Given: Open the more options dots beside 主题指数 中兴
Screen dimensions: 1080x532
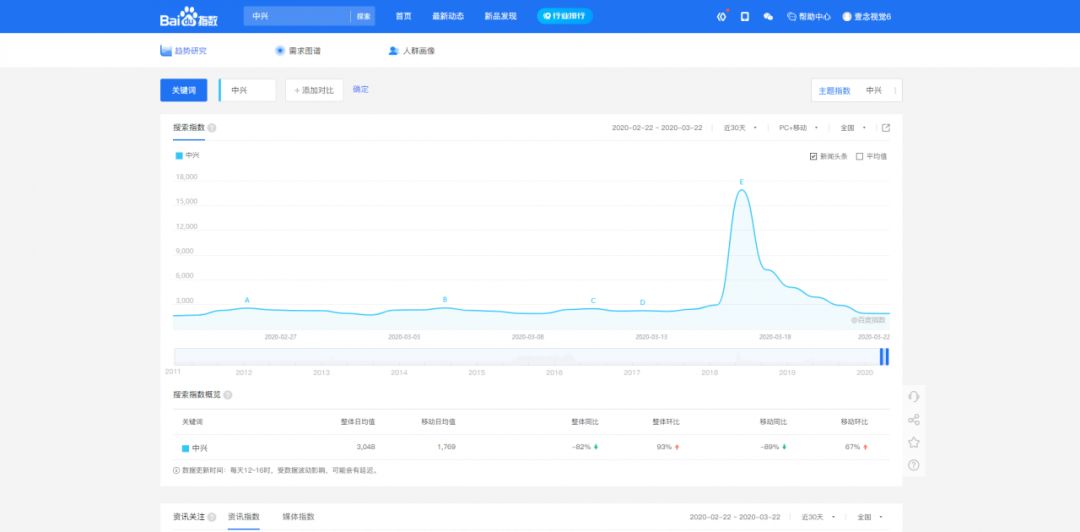Looking at the screenshot, I should pyautogui.click(x=895, y=90).
